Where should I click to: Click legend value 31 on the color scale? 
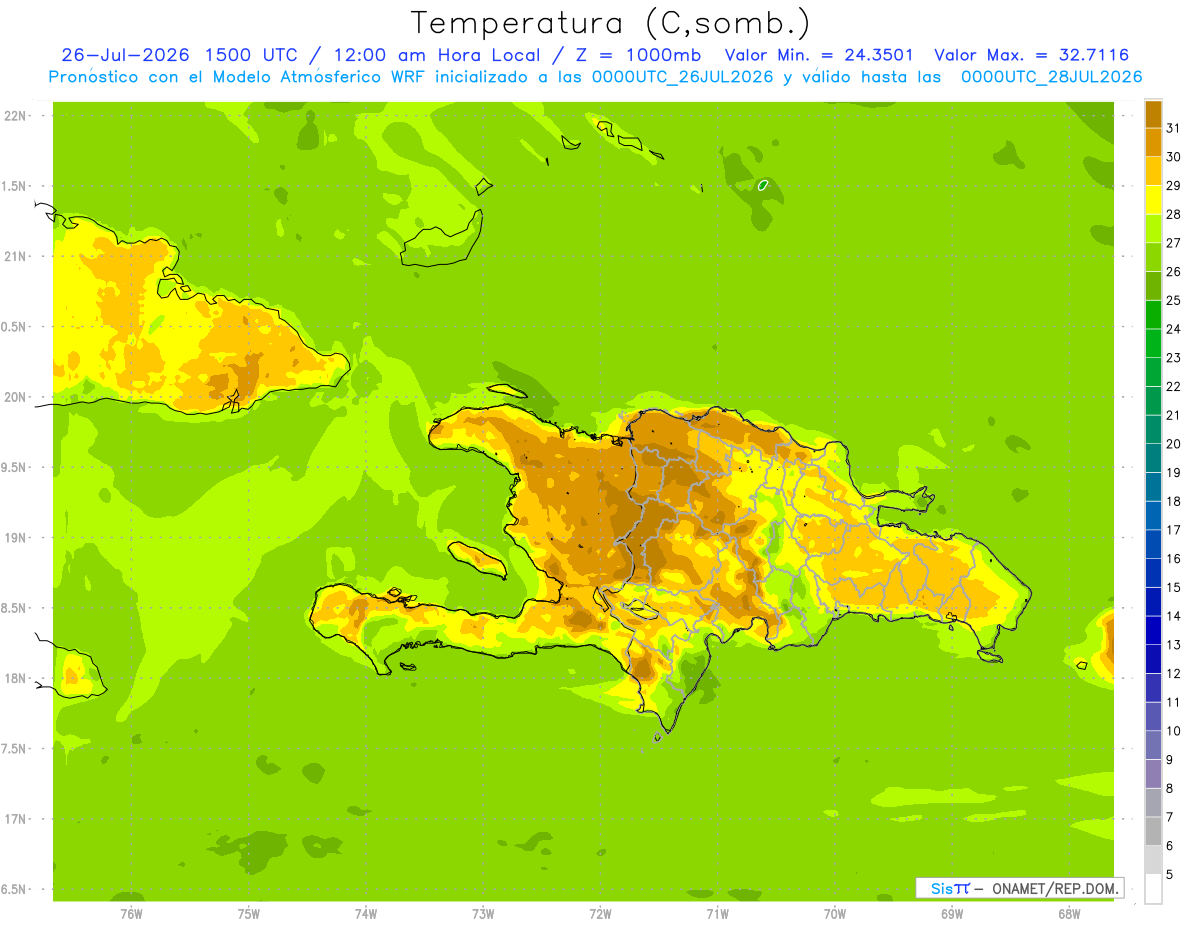click(x=1174, y=128)
